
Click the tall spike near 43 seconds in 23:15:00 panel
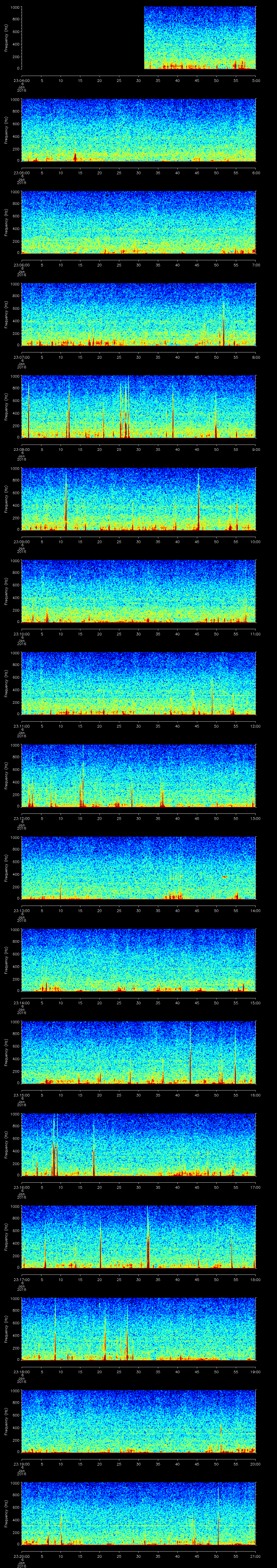point(190,1054)
